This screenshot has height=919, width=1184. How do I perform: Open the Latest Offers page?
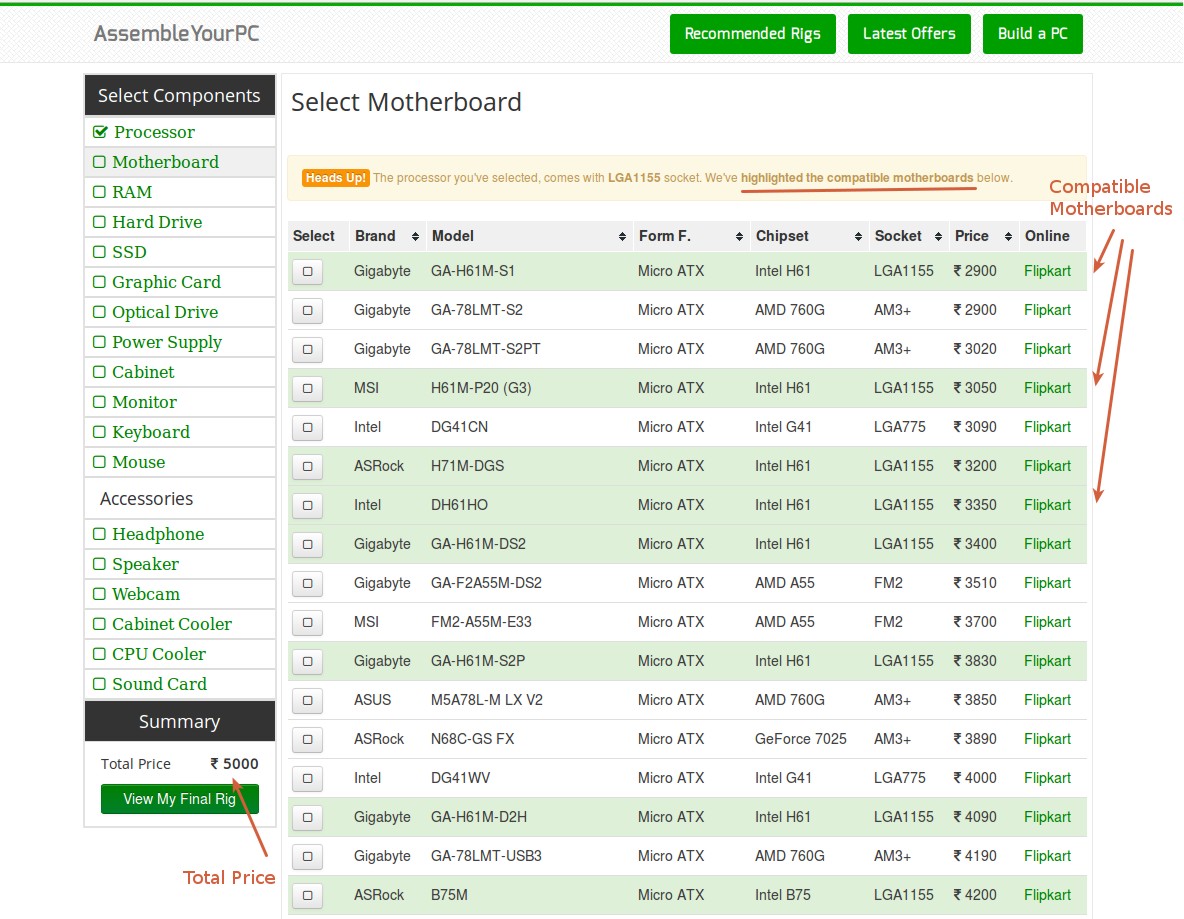pos(909,33)
